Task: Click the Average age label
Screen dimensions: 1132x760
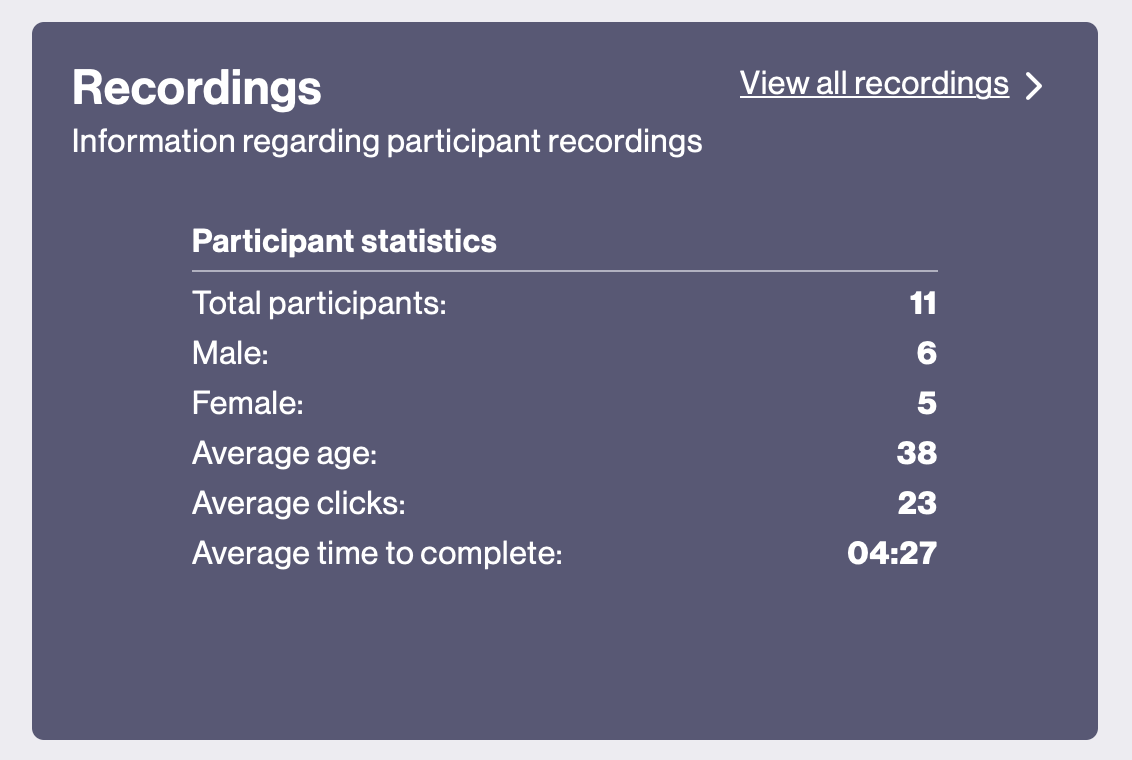Action: coord(284,454)
